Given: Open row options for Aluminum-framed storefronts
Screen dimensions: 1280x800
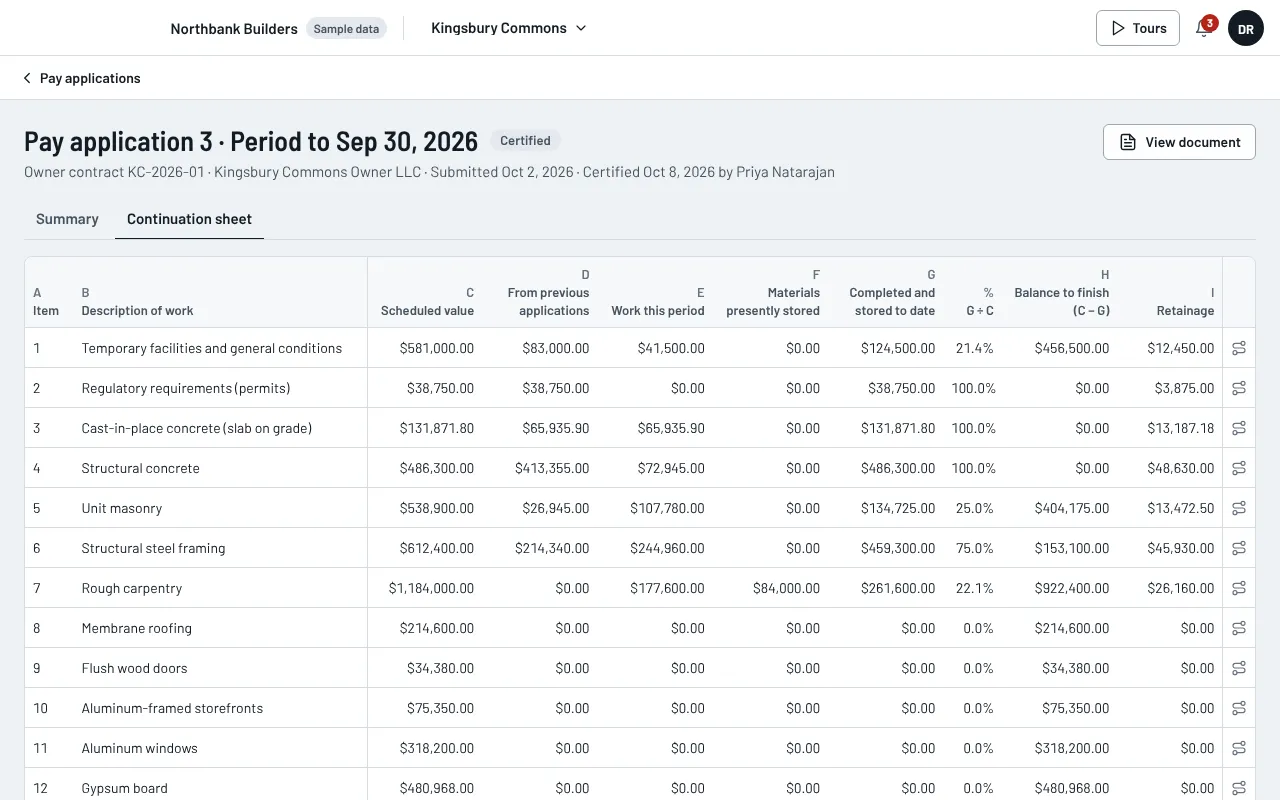Looking at the screenshot, I should pos(1239,708).
